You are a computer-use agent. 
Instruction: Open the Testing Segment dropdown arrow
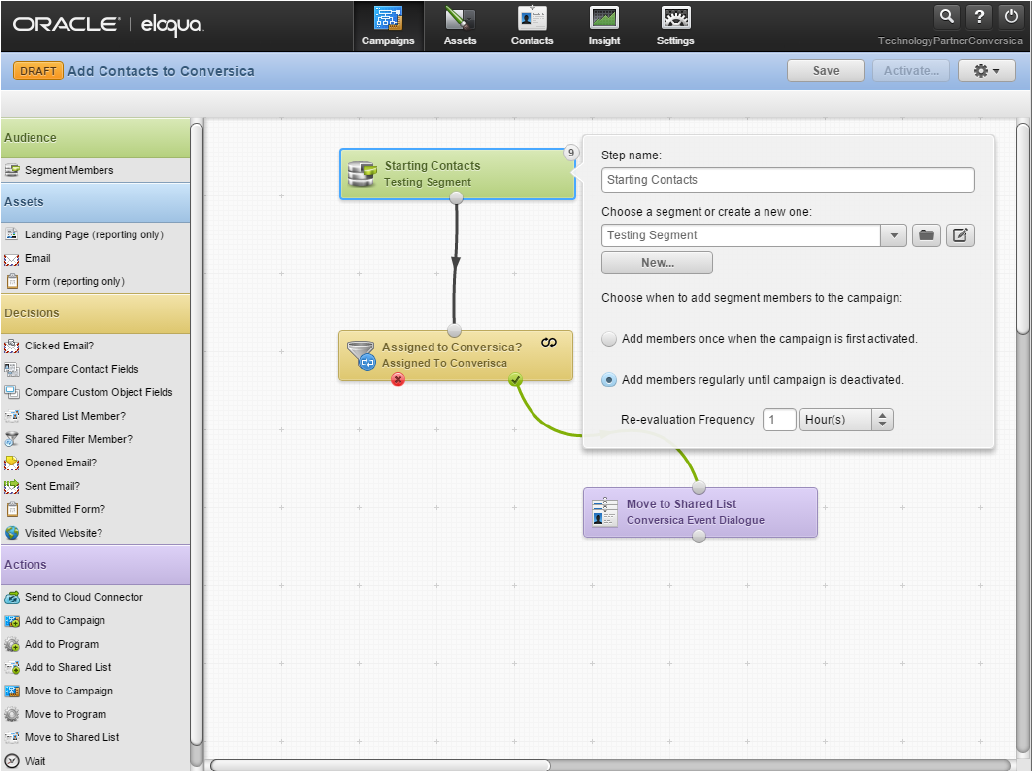[x=893, y=235]
